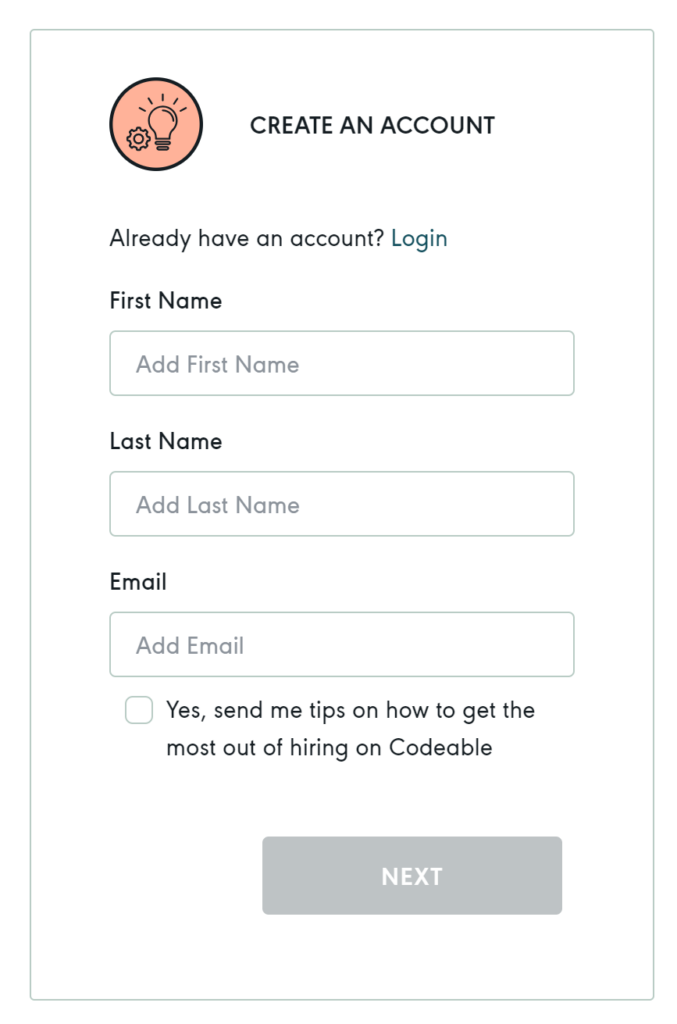This screenshot has height=1024, width=677.
Task: Click the Already have an account text
Action: [x=248, y=238]
